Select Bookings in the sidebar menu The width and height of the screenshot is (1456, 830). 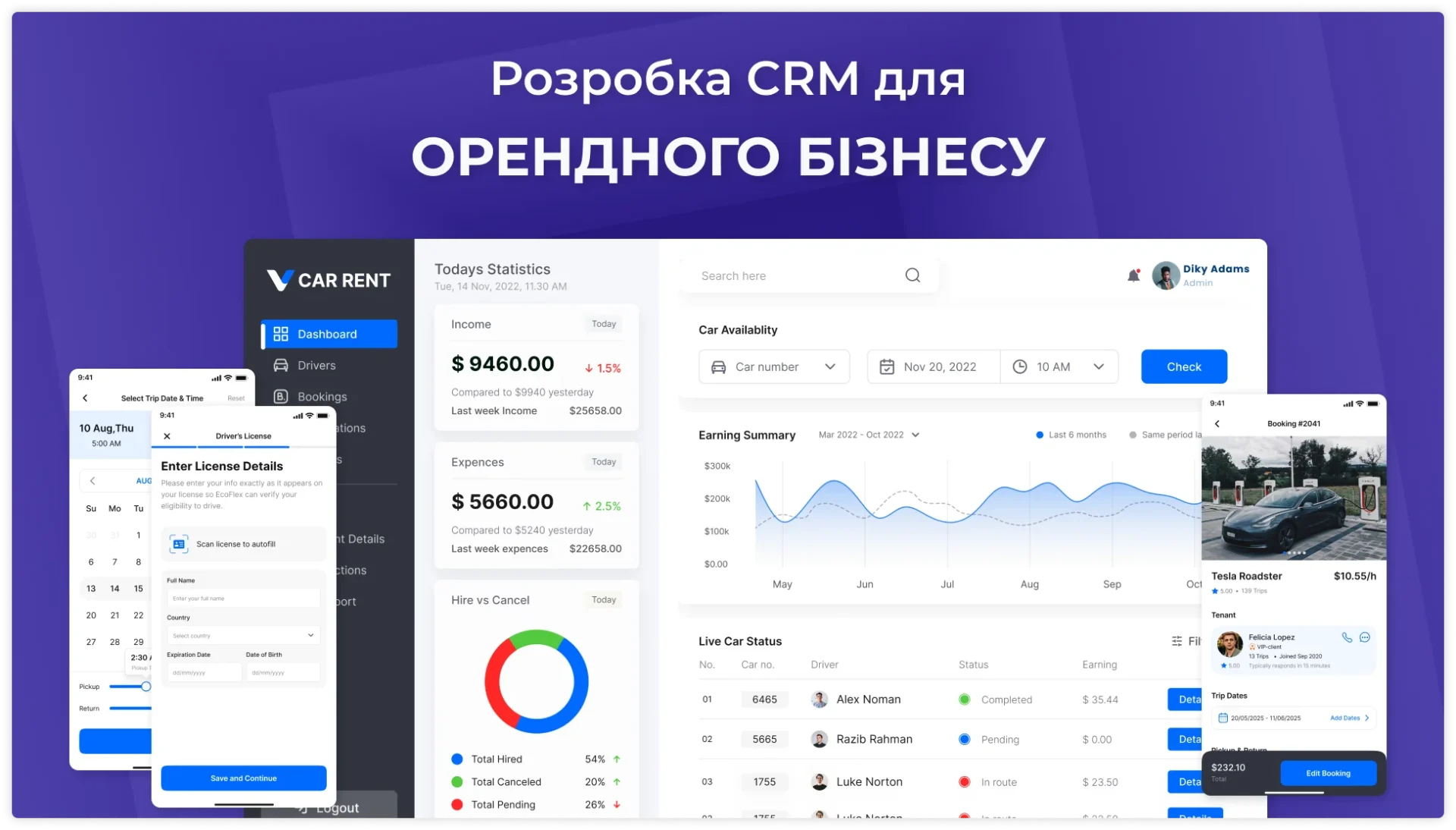pos(322,397)
